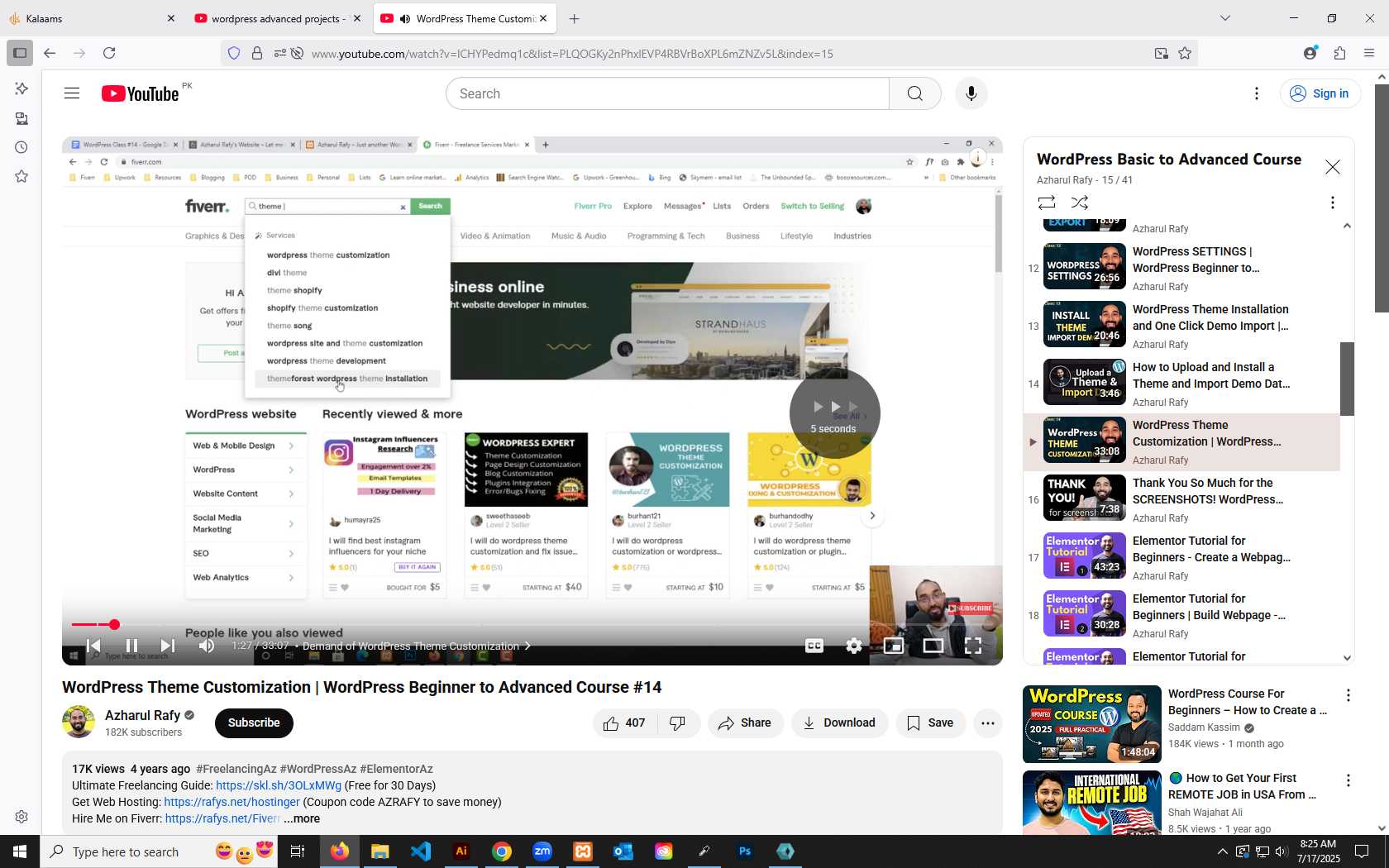The height and width of the screenshot is (868, 1389).
Task: Open the video player settings gear
Action: click(854, 646)
